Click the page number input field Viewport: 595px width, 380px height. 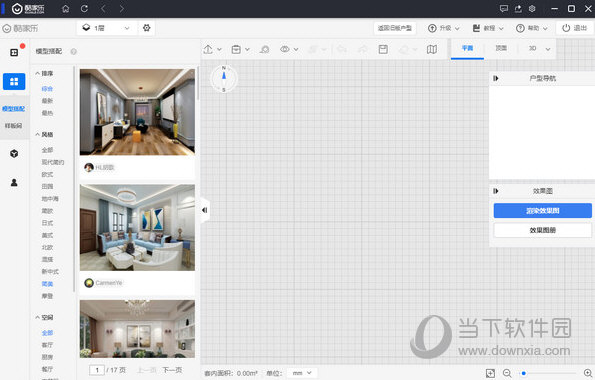click(97, 370)
